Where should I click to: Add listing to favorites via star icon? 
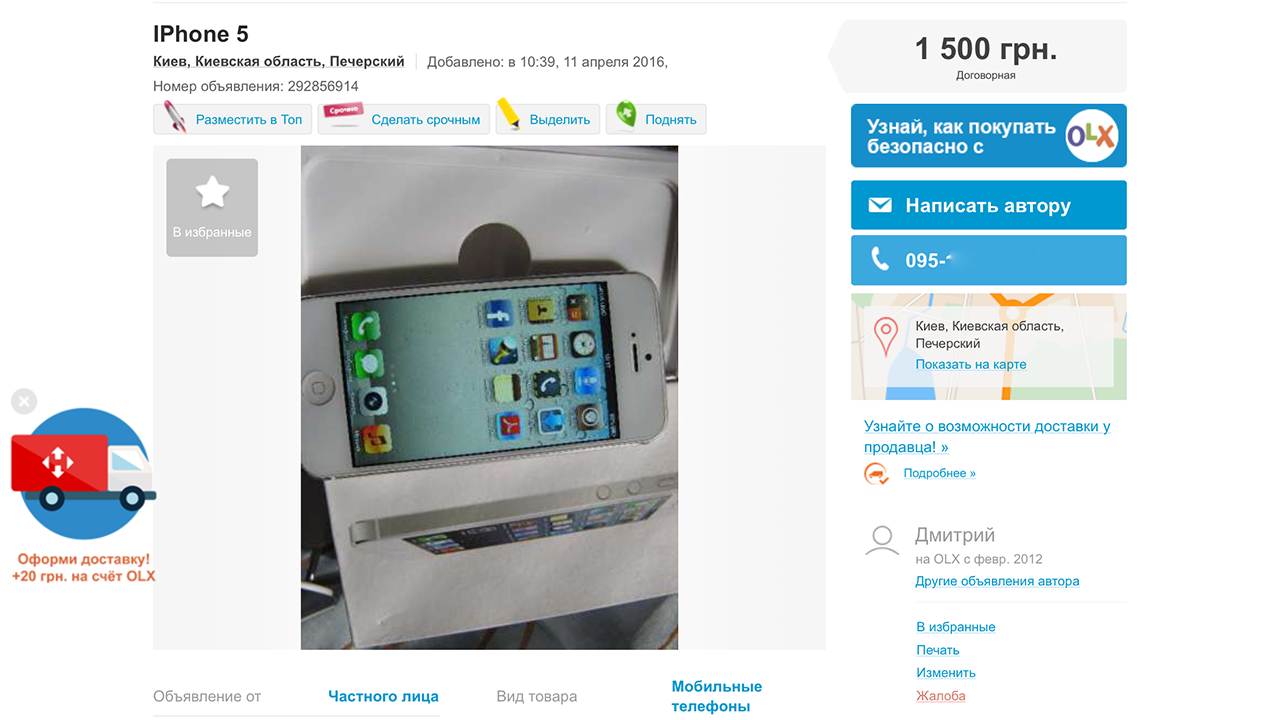pos(212,207)
